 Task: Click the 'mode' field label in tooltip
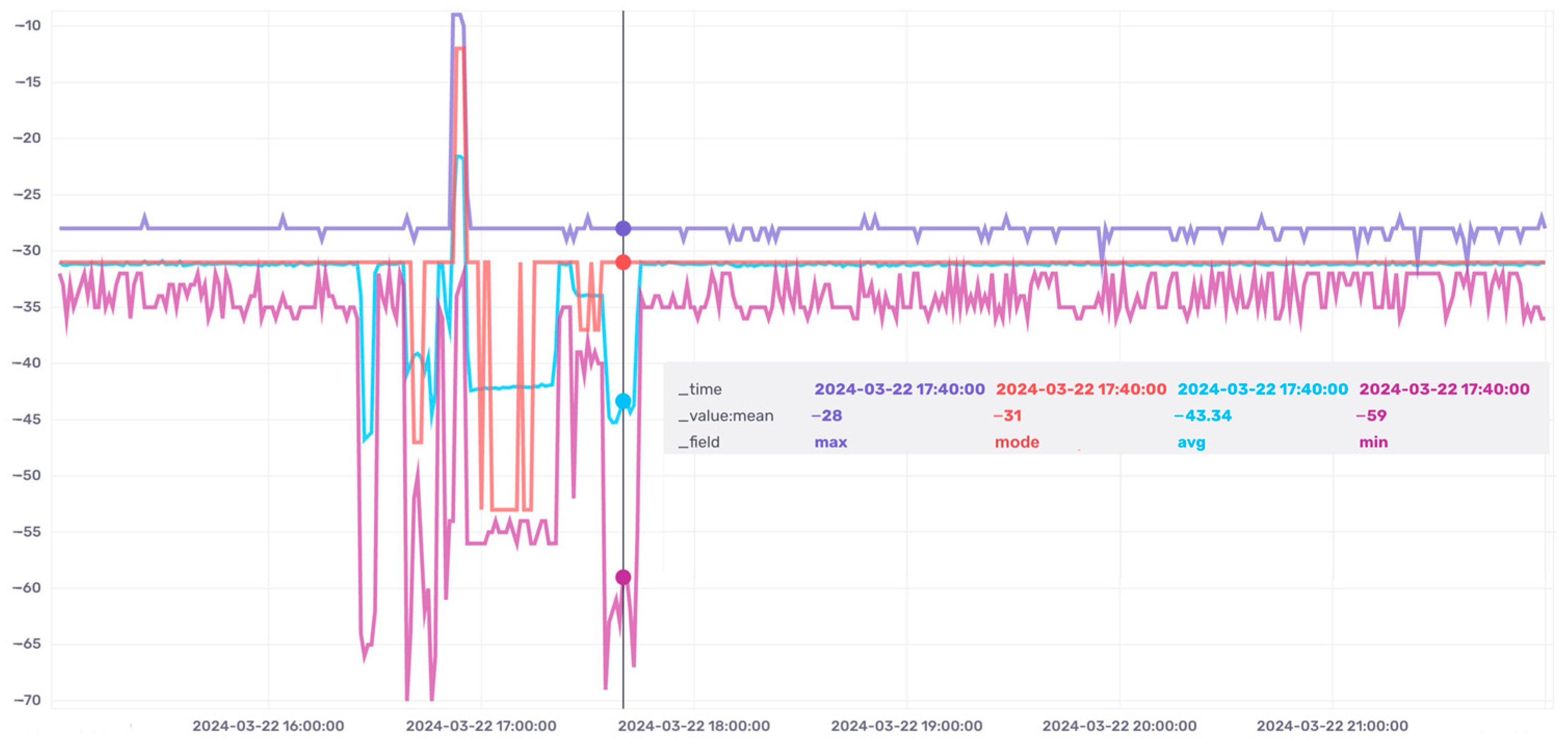click(1017, 443)
